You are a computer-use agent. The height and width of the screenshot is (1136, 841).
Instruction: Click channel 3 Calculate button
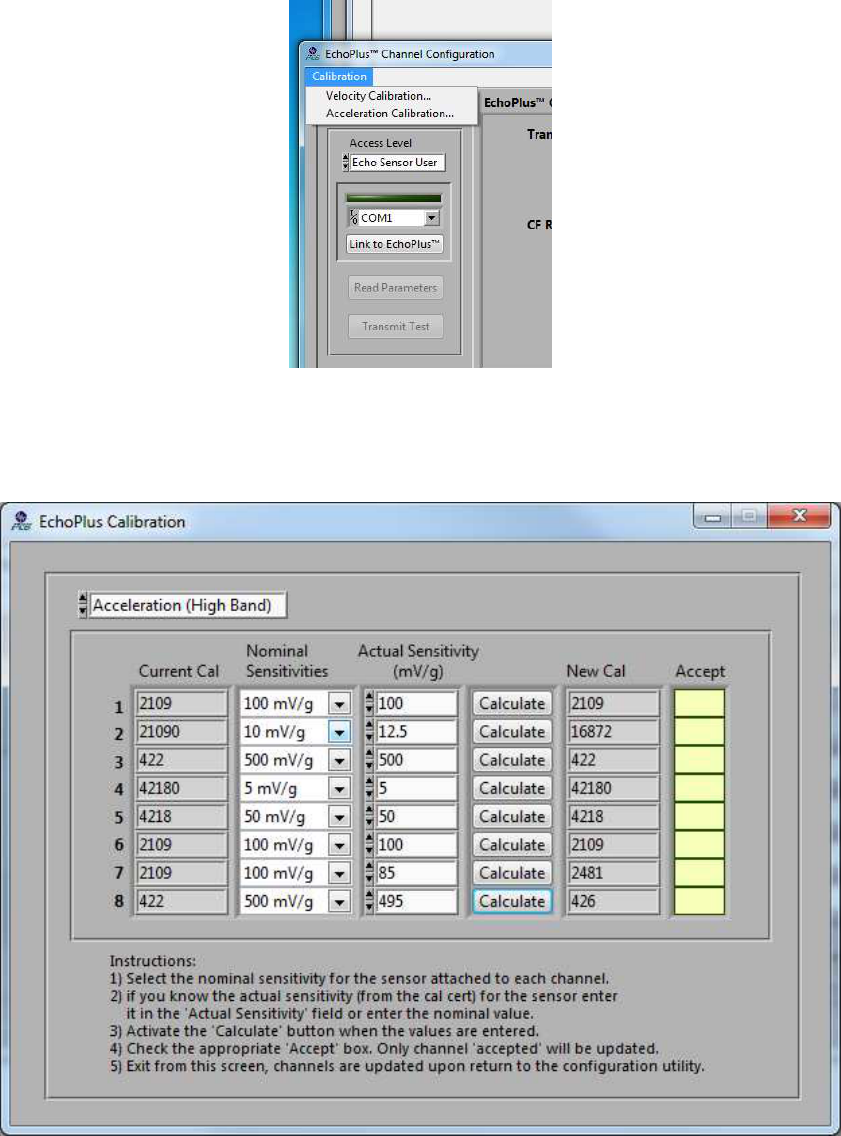coord(511,760)
